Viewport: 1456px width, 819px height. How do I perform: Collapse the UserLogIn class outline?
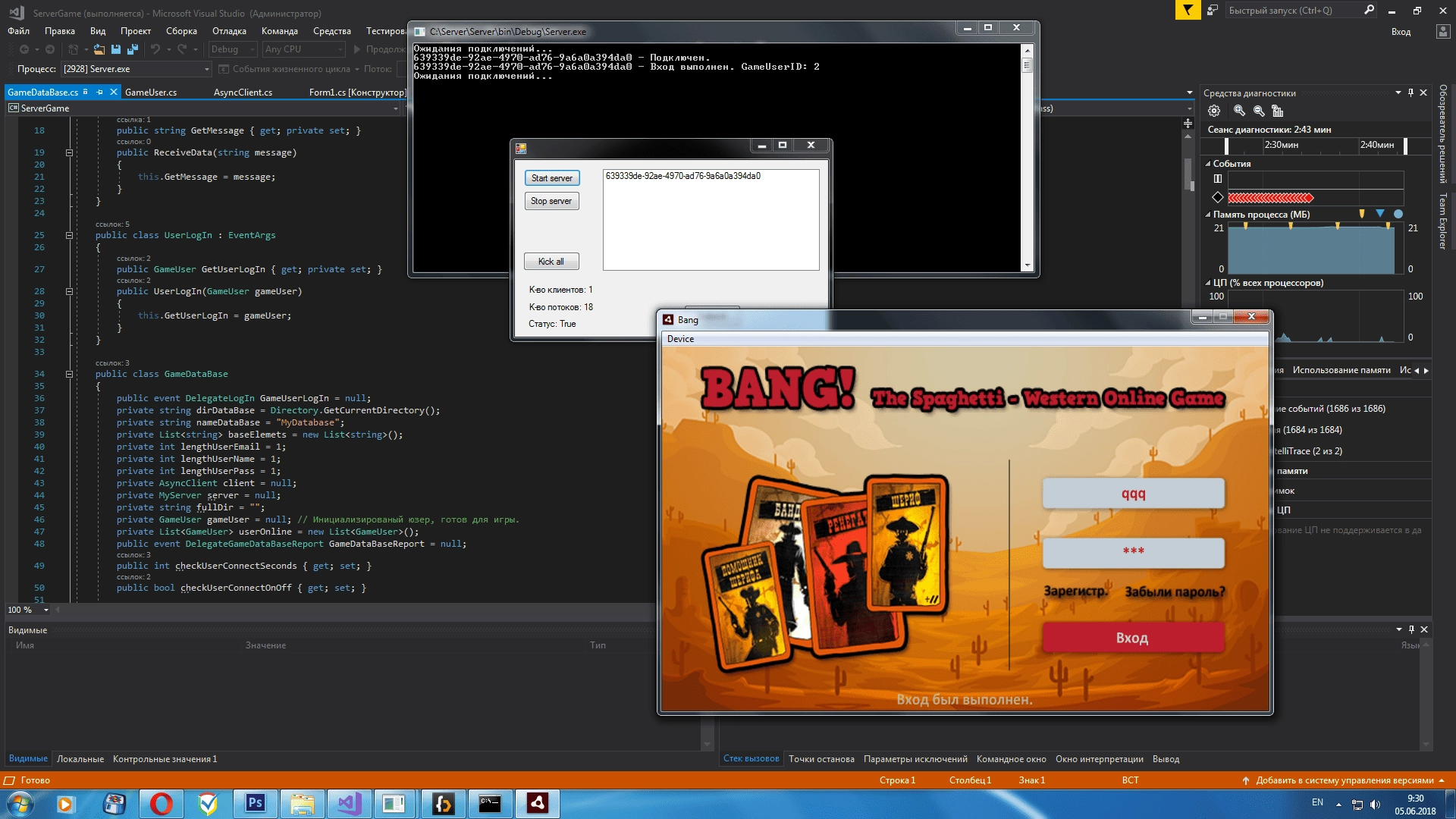coord(69,235)
